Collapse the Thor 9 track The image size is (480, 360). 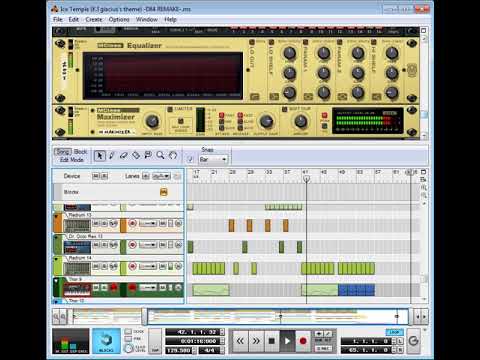(x=56, y=281)
